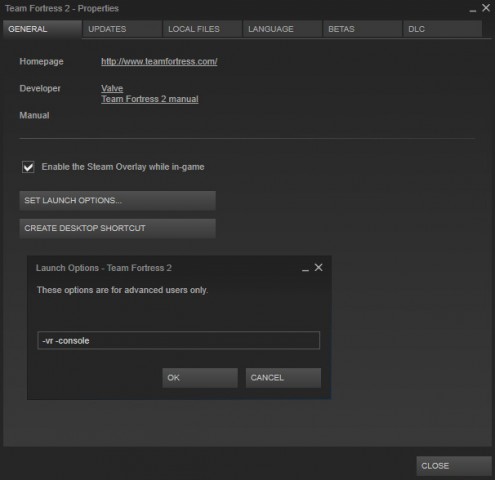Switch to the General tab
The image size is (495, 480).
click(x=42, y=29)
